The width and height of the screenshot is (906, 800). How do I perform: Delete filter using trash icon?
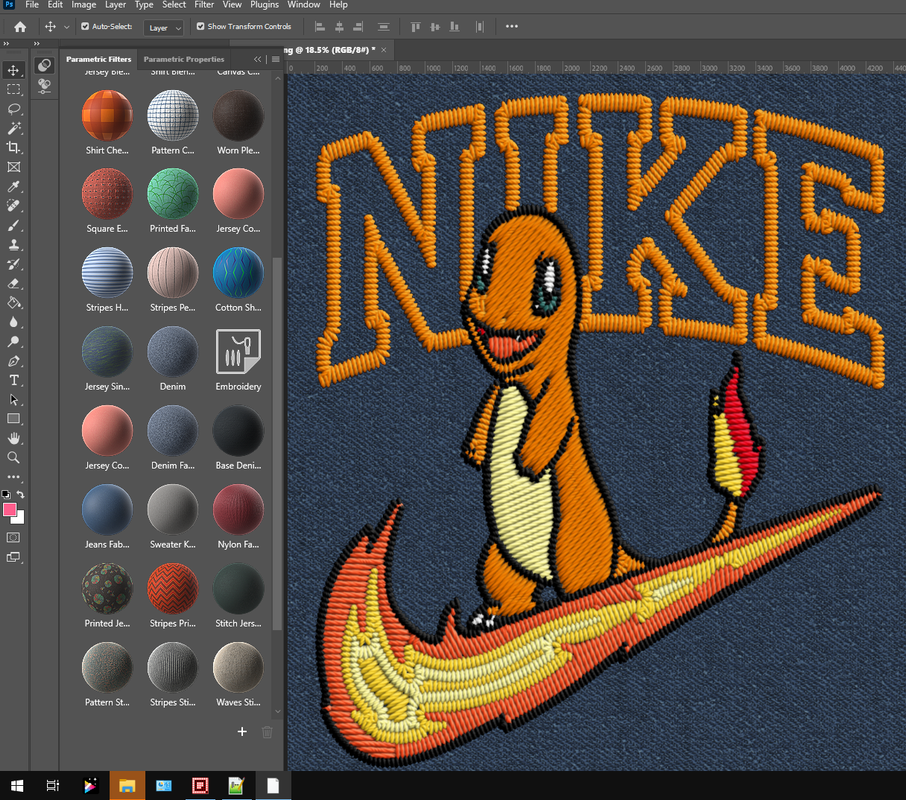click(x=267, y=732)
